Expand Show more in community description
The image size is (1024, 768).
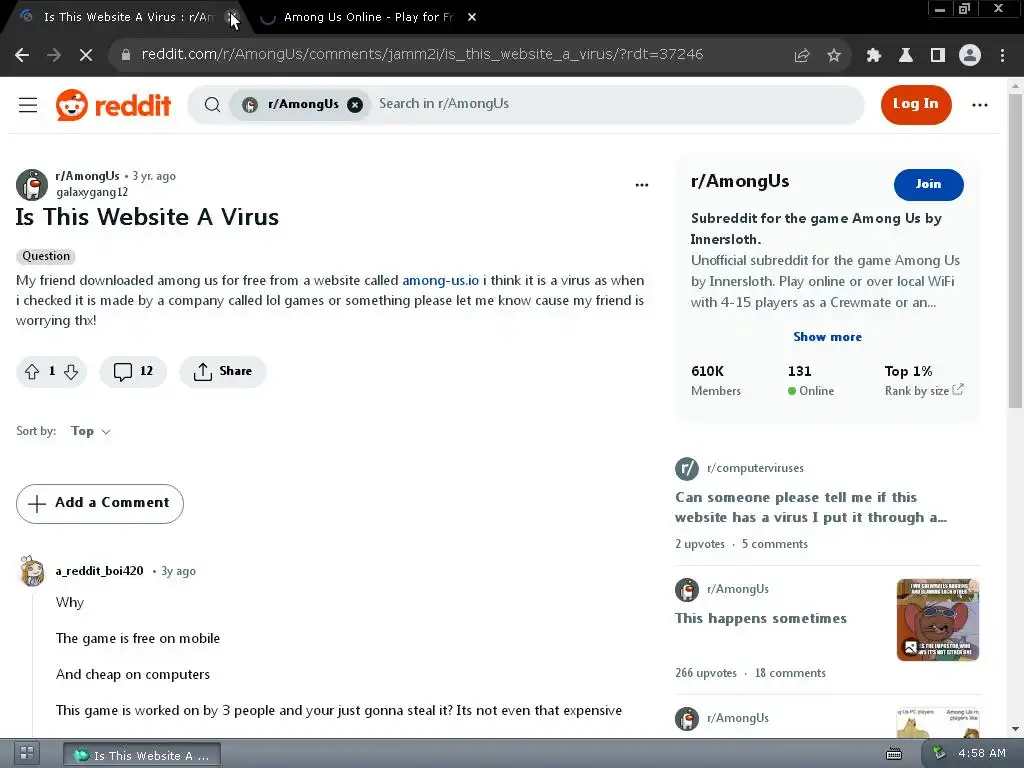click(x=827, y=337)
